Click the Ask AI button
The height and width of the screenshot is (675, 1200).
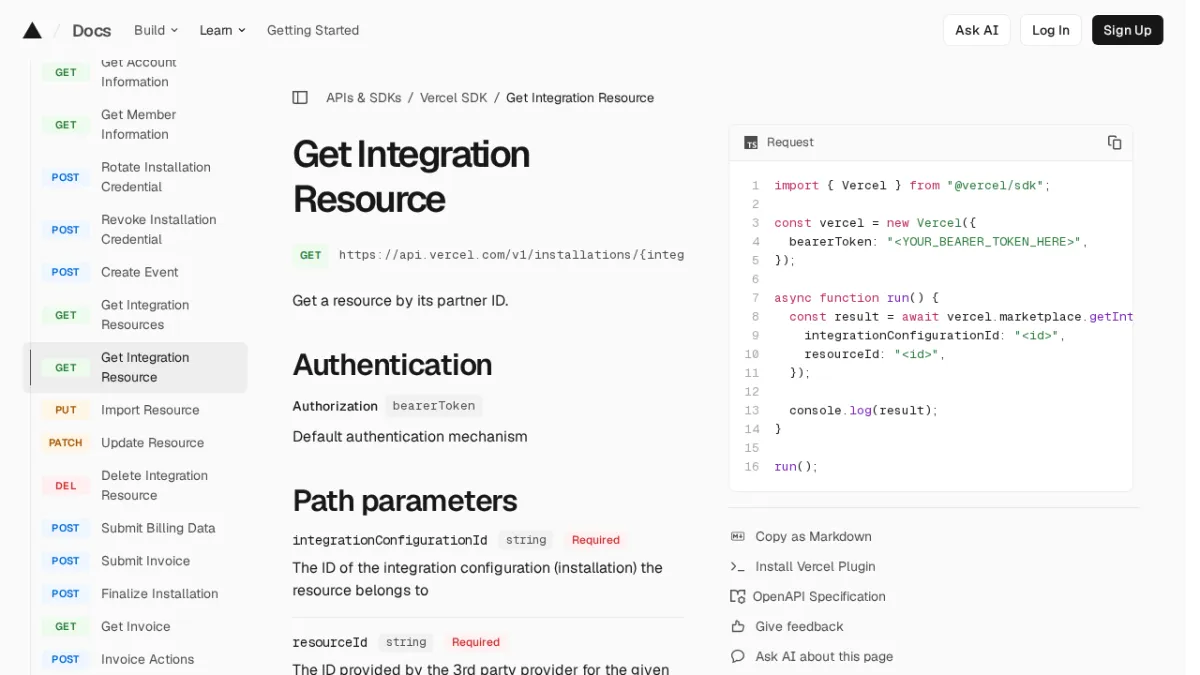point(977,30)
